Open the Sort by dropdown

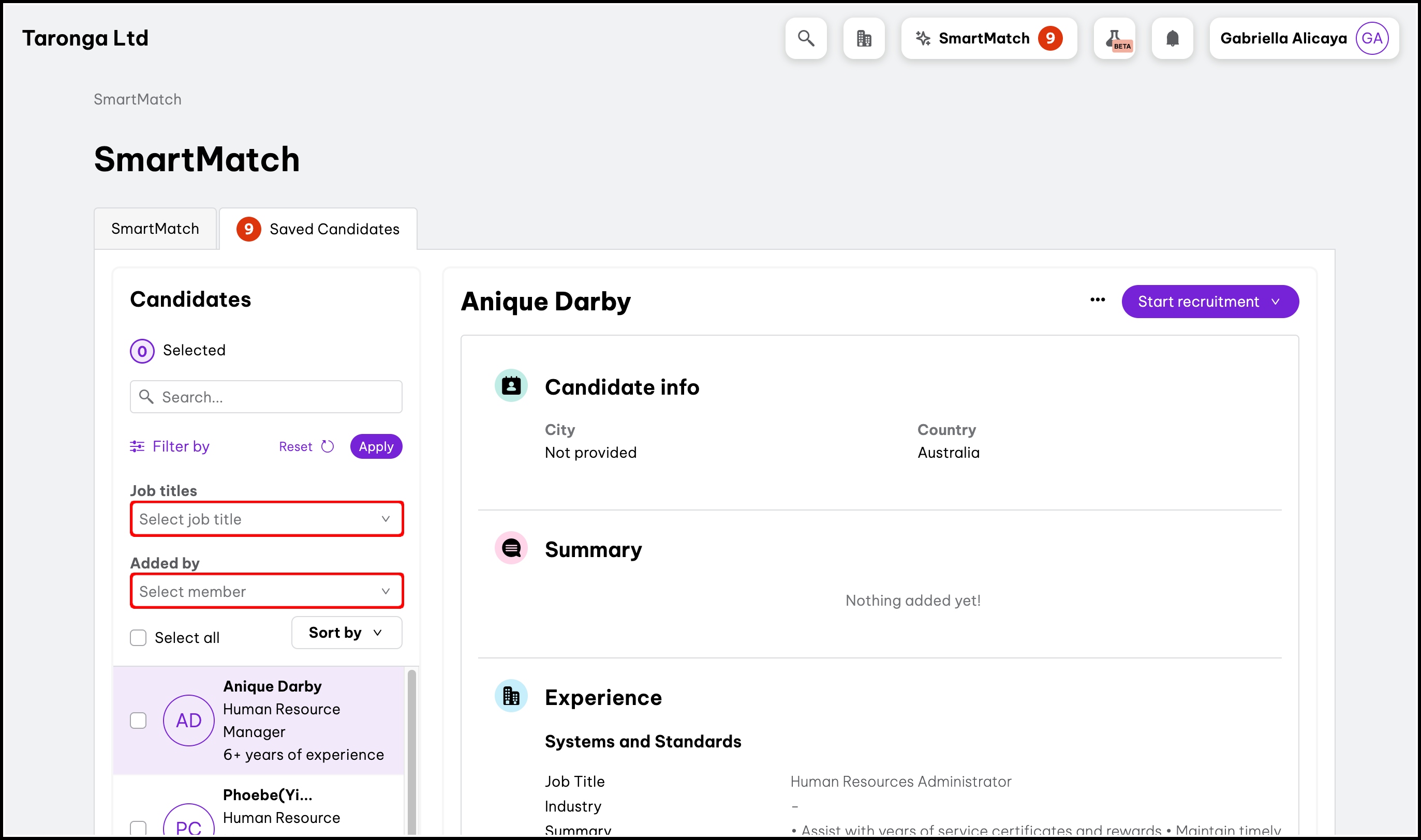point(347,632)
